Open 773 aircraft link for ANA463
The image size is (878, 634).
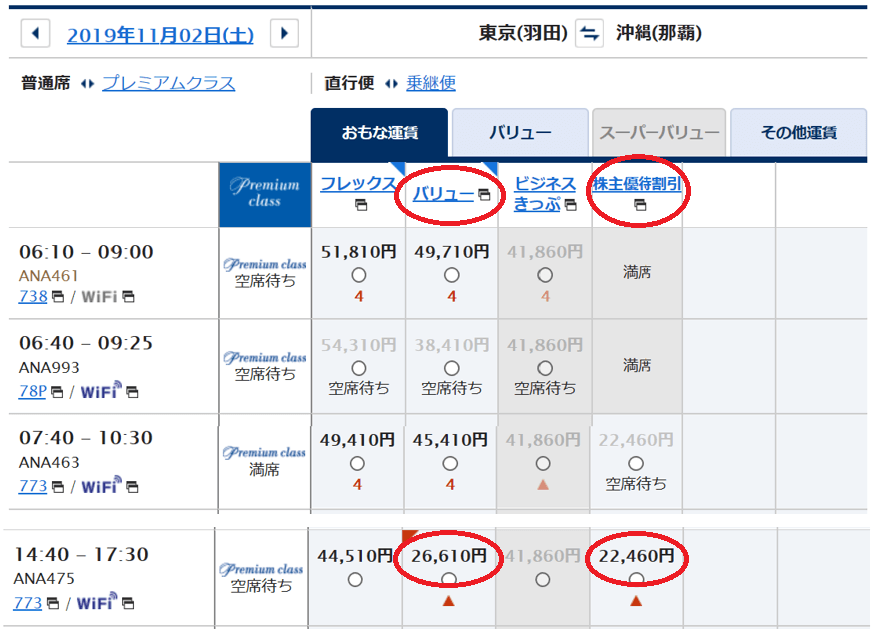pos(33,486)
